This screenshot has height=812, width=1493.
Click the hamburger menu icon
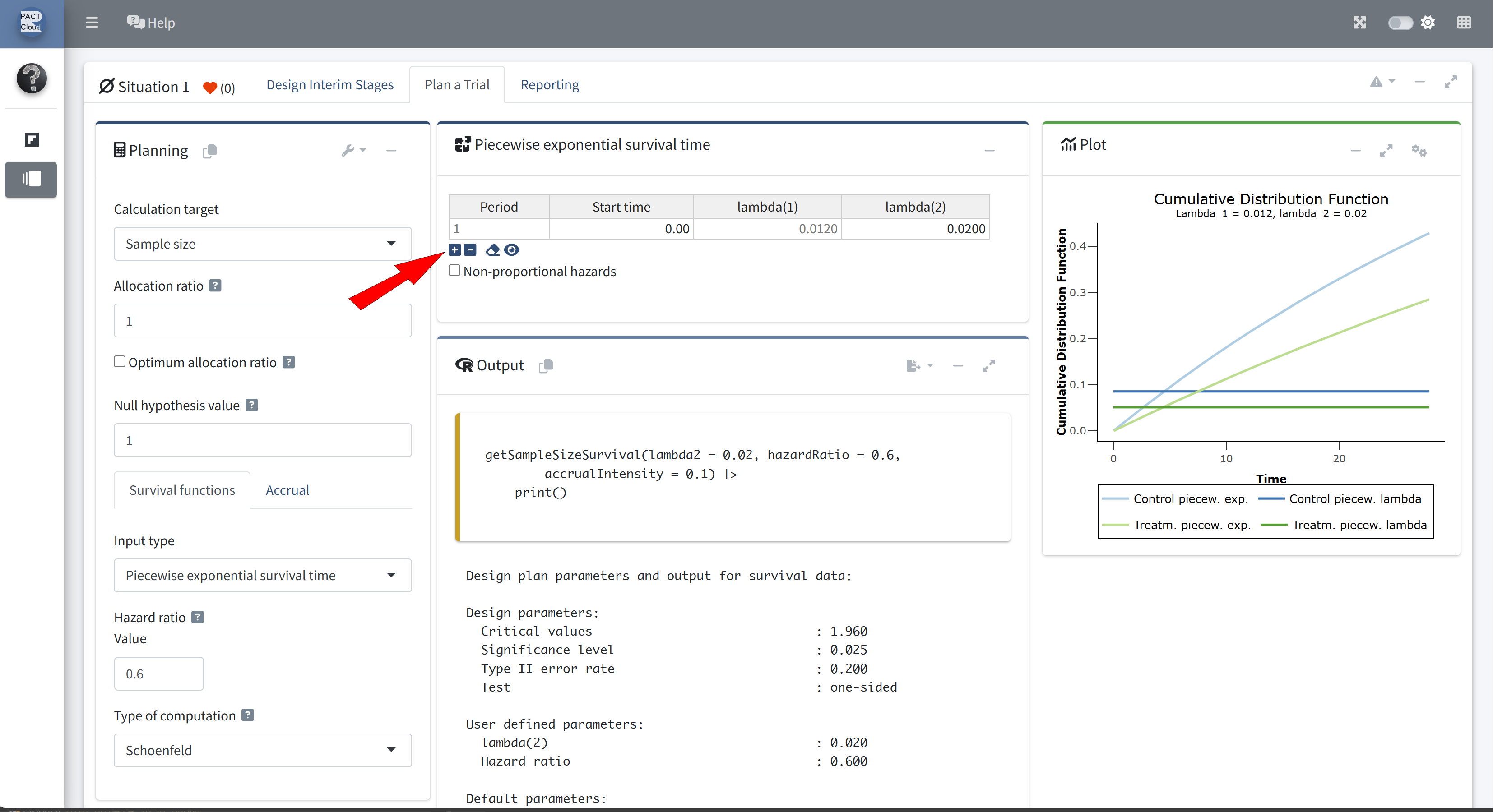92,23
